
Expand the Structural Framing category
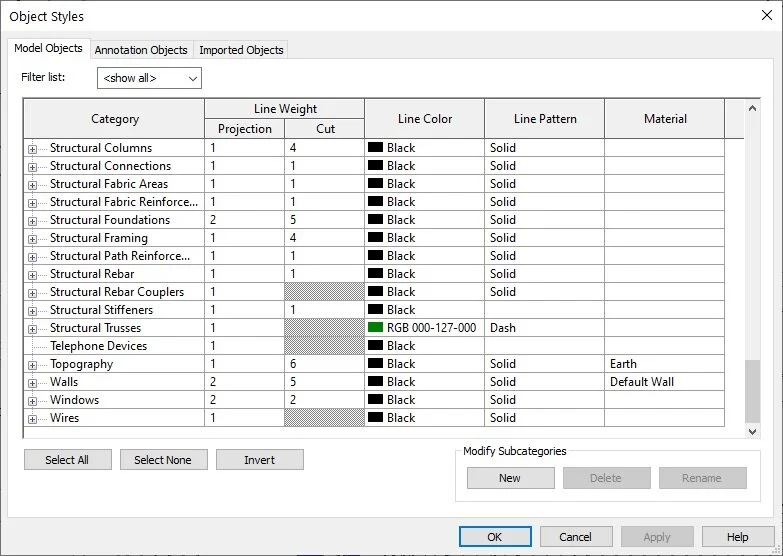[32, 239]
